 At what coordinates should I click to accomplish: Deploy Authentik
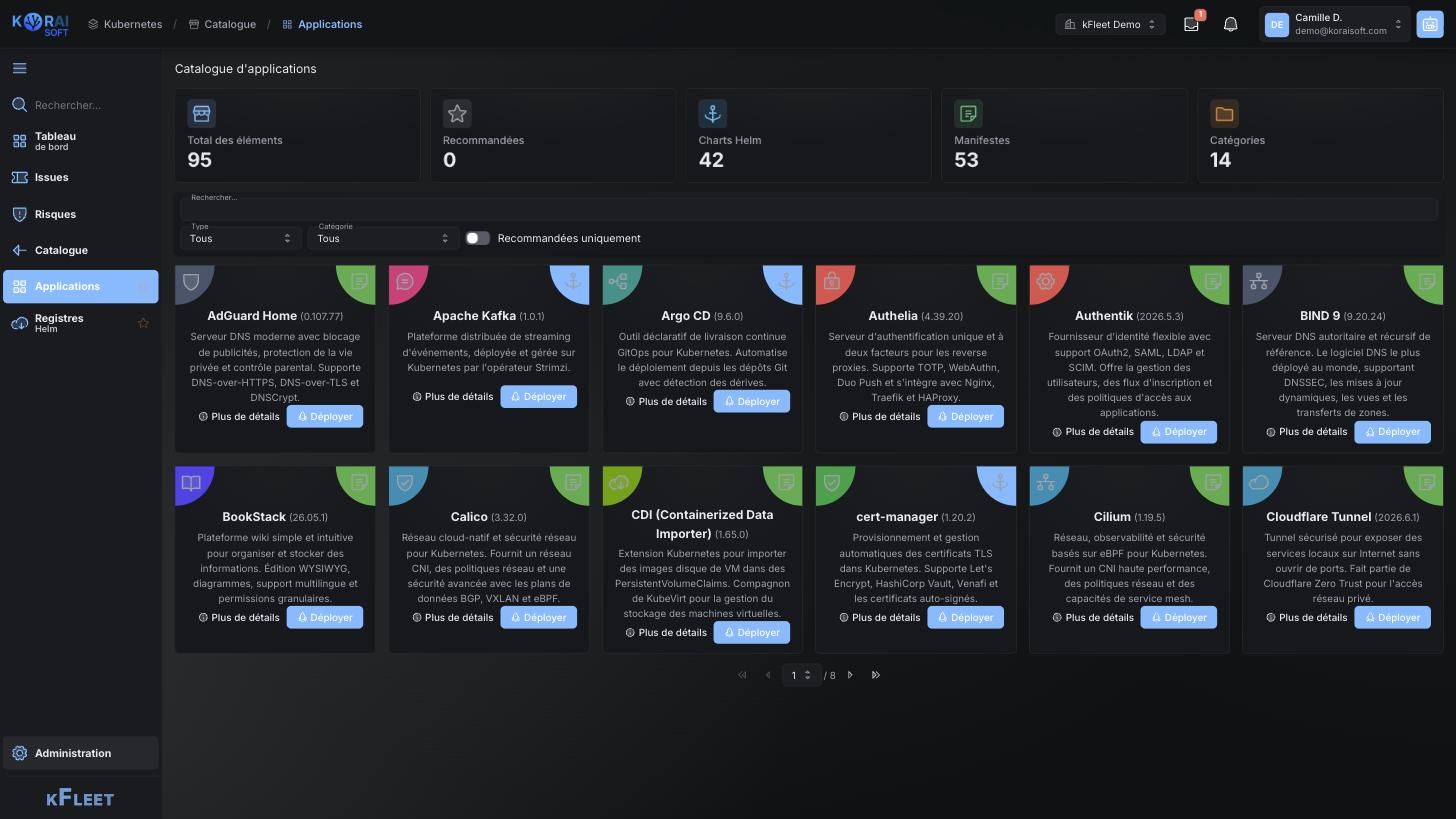1179,432
